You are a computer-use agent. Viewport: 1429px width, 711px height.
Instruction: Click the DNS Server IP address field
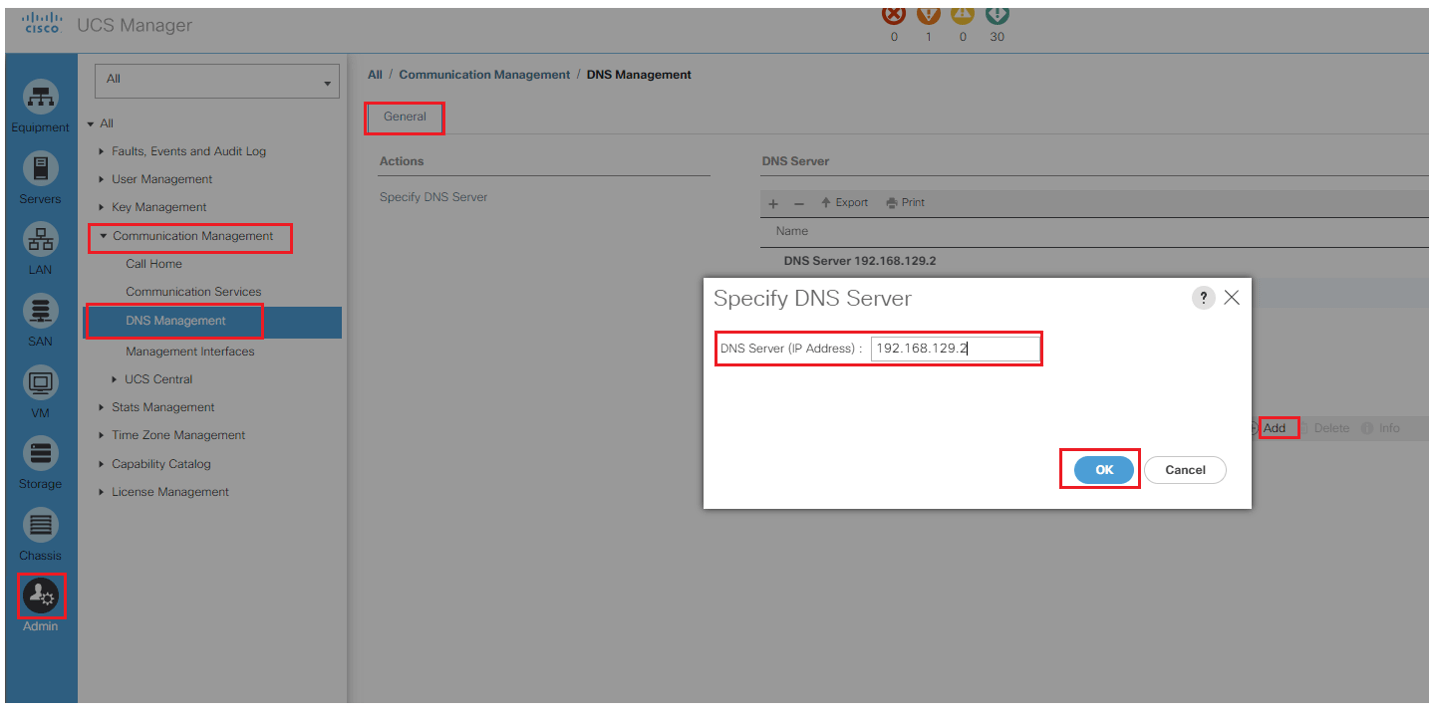tap(955, 348)
